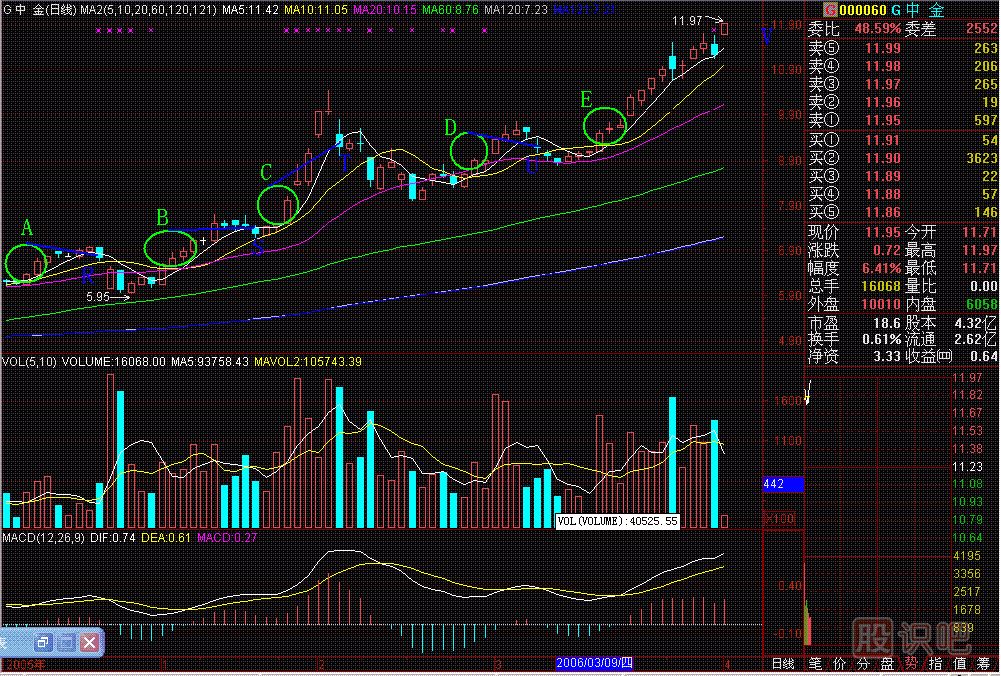Click the green circle marker labeled A
The height and width of the screenshot is (676, 1001).
pos(26,262)
